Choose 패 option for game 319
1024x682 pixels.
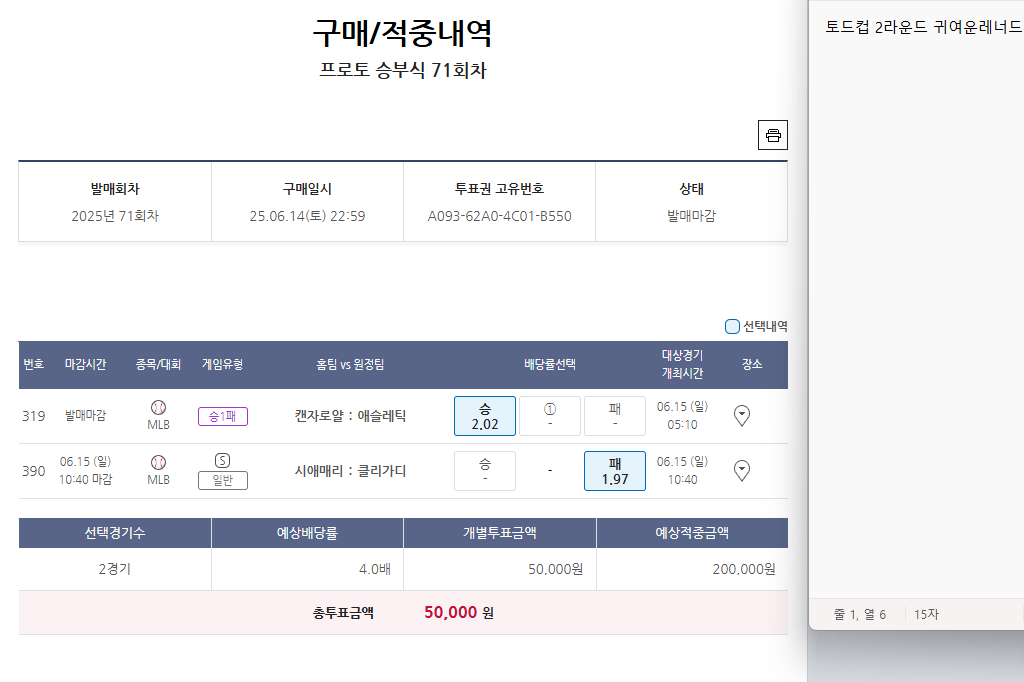coord(615,416)
